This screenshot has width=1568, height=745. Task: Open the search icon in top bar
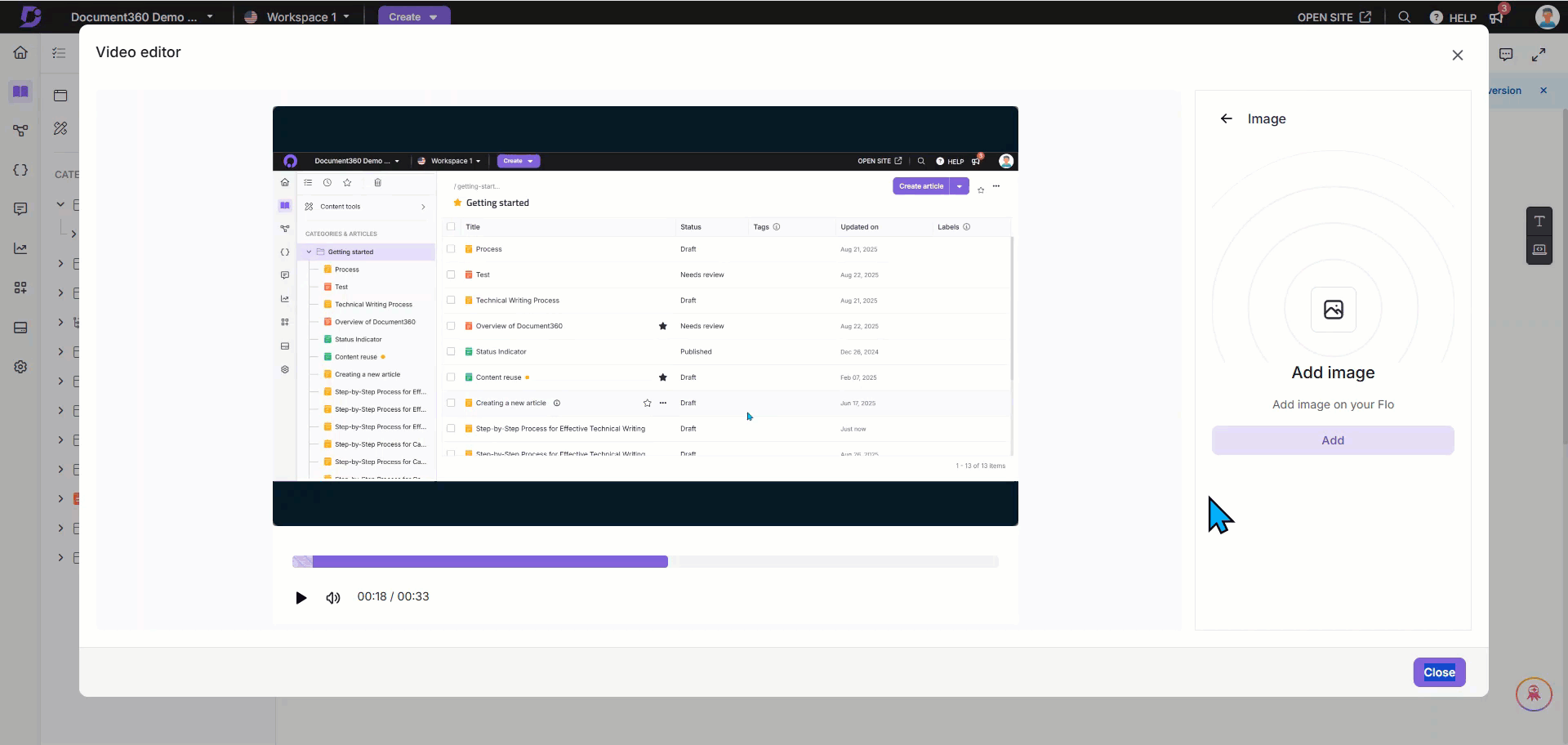click(1404, 16)
